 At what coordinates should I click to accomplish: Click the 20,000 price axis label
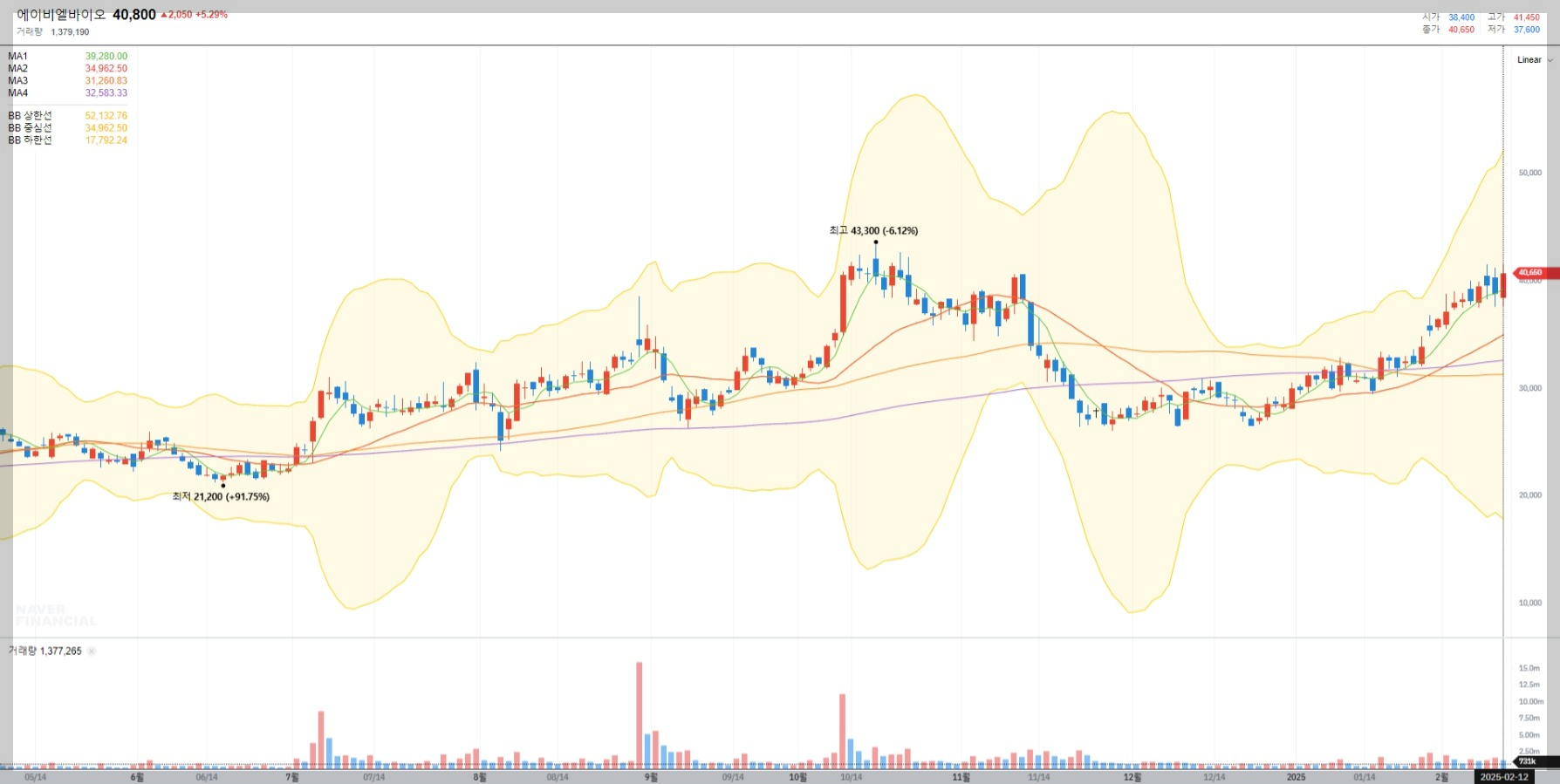[x=1530, y=495]
